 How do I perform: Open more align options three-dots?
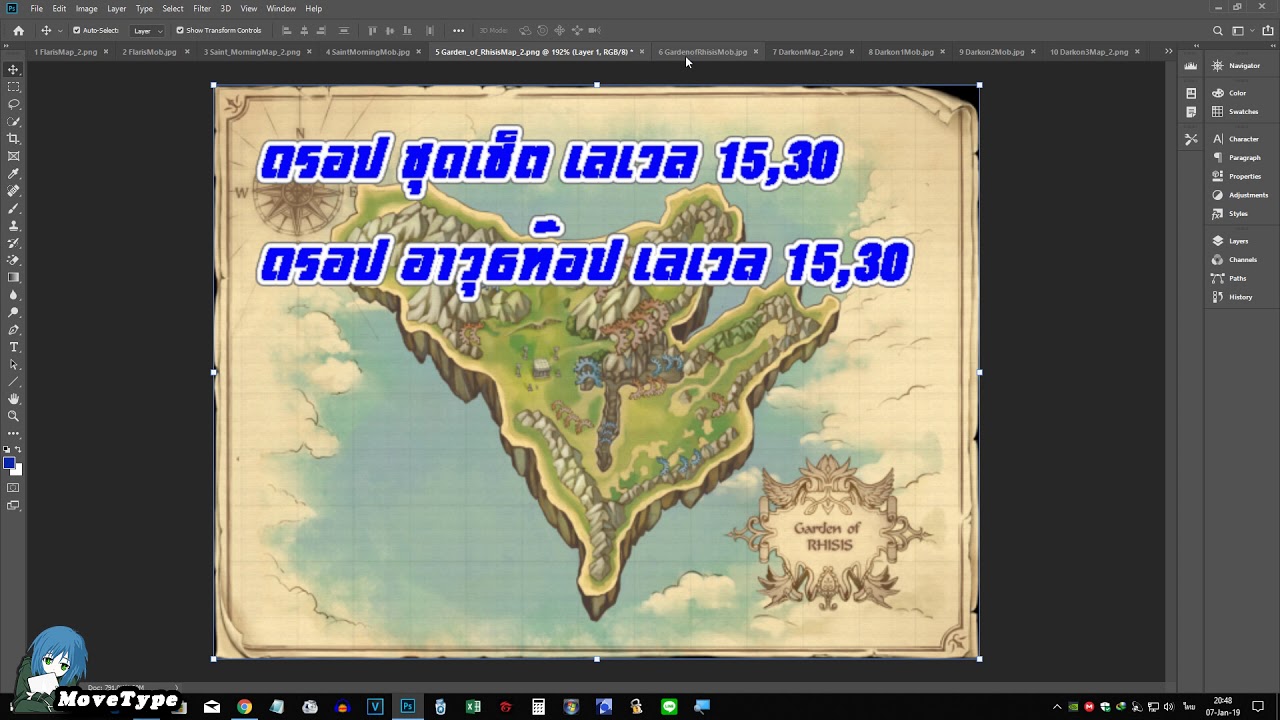coord(458,30)
